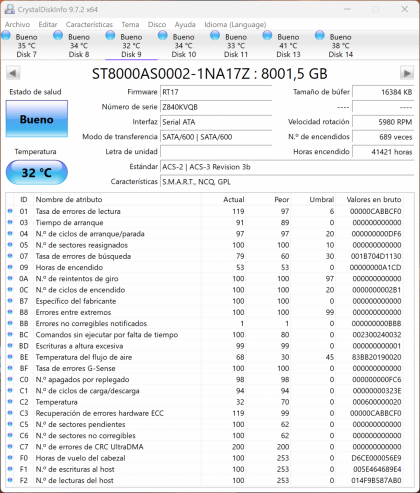Click the Interfaz field Serial ATA

tap(216, 122)
